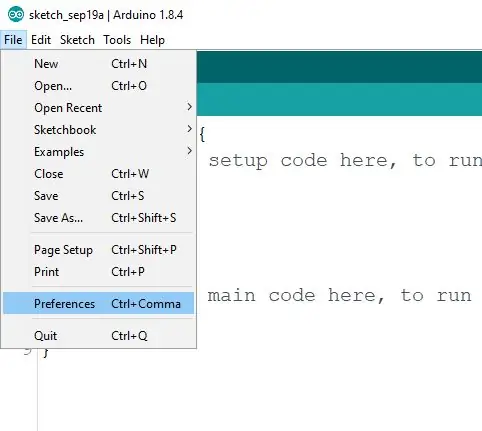Image resolution: width=482 pixels, height=431 pixels.
Task: Expand the Open Recent submenu
Action: click(x=98, y=108)
